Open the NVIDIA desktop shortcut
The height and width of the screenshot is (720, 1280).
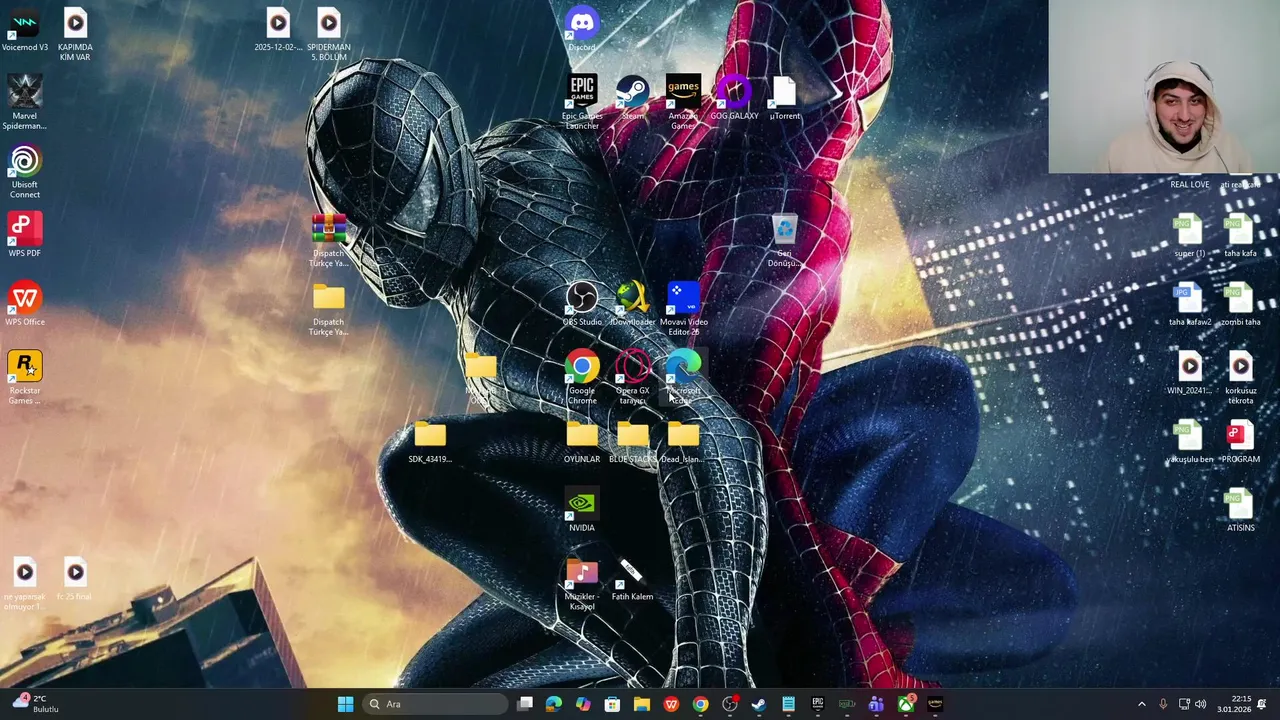point(582,510)
